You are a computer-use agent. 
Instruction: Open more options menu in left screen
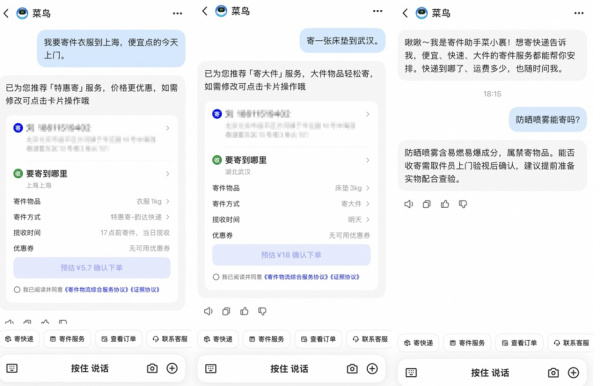[x=177, y=13]
